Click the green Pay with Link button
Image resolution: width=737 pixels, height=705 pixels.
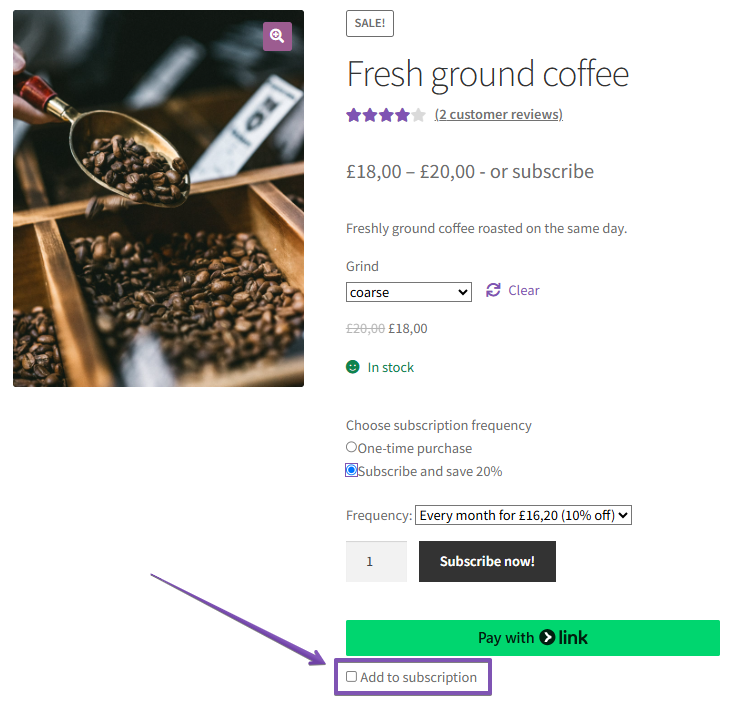[x=532, y=637]
